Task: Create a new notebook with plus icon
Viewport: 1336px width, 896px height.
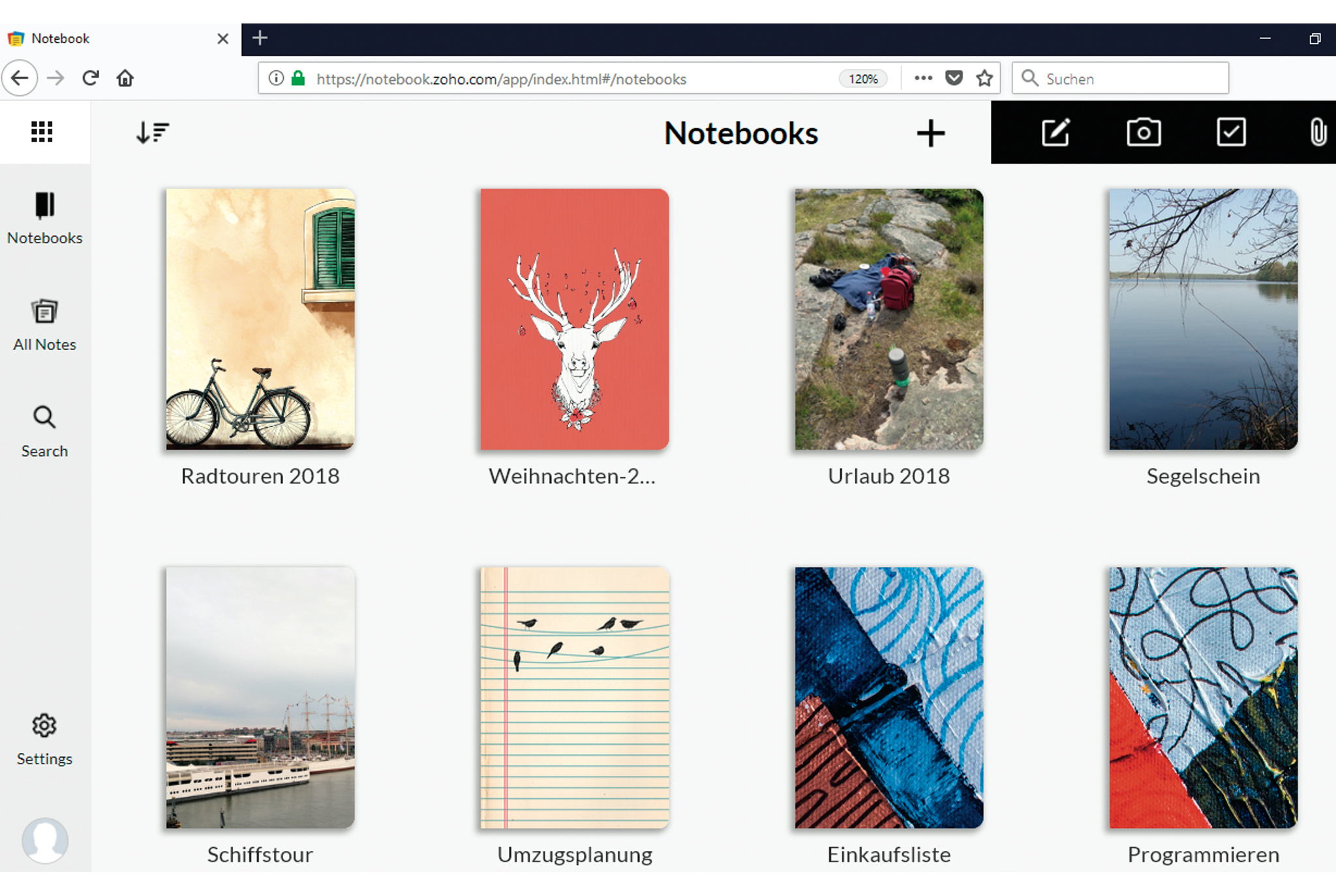Action: [930, 134]
